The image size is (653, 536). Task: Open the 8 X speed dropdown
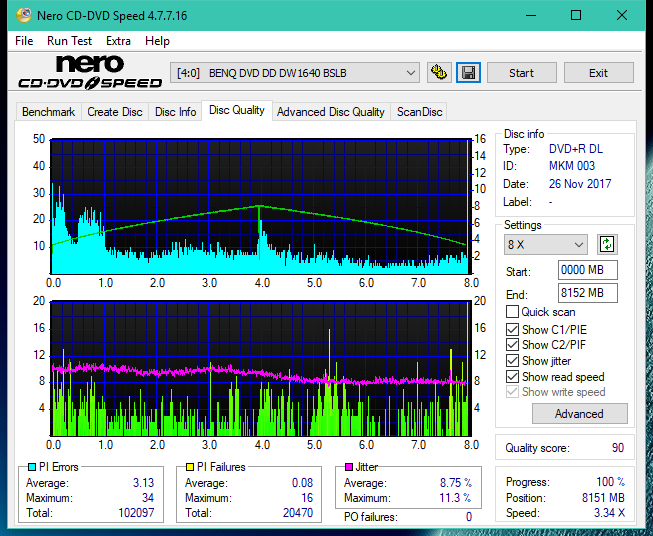click(x=546, y=244)
